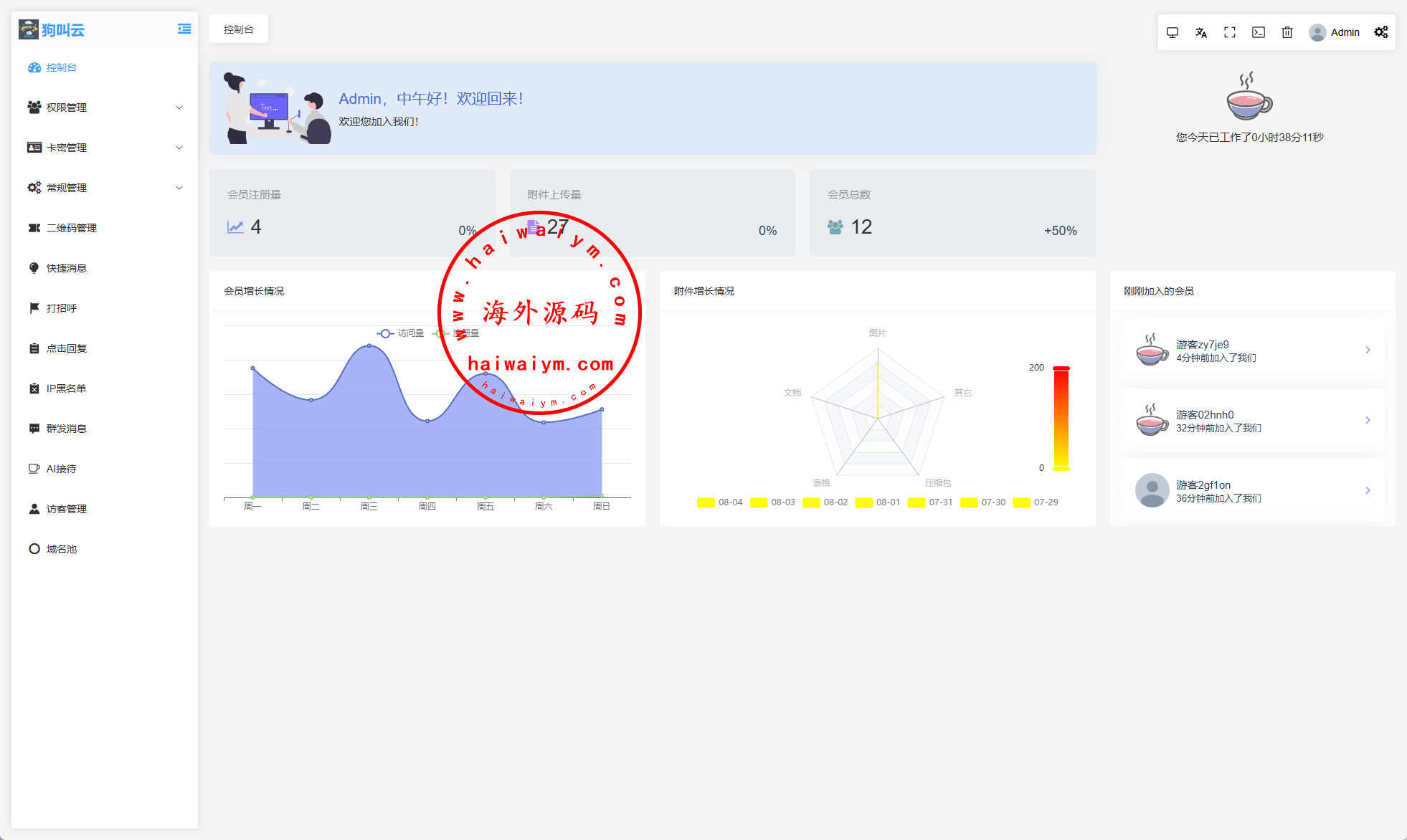This screenshot has height=840, width=1407.
Task: Collapse the sidebar with the menu fold icon
Action: click(x=184, y=29)
